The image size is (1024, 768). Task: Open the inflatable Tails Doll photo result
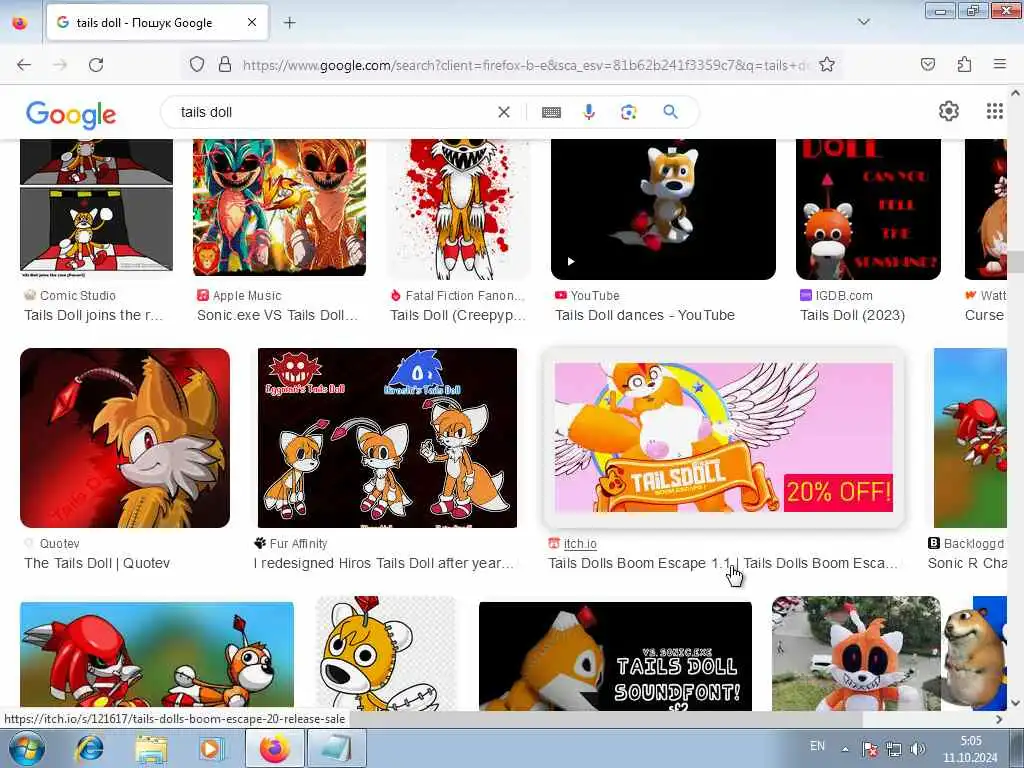point(856,653)
